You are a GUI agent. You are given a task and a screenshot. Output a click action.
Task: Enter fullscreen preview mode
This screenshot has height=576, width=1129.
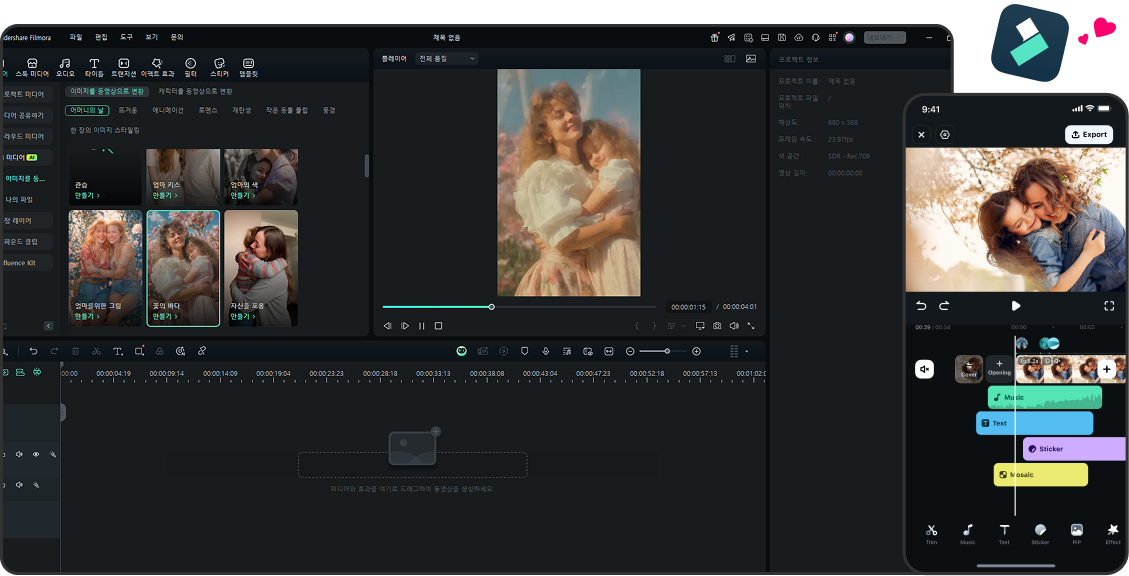coord(751,326)
